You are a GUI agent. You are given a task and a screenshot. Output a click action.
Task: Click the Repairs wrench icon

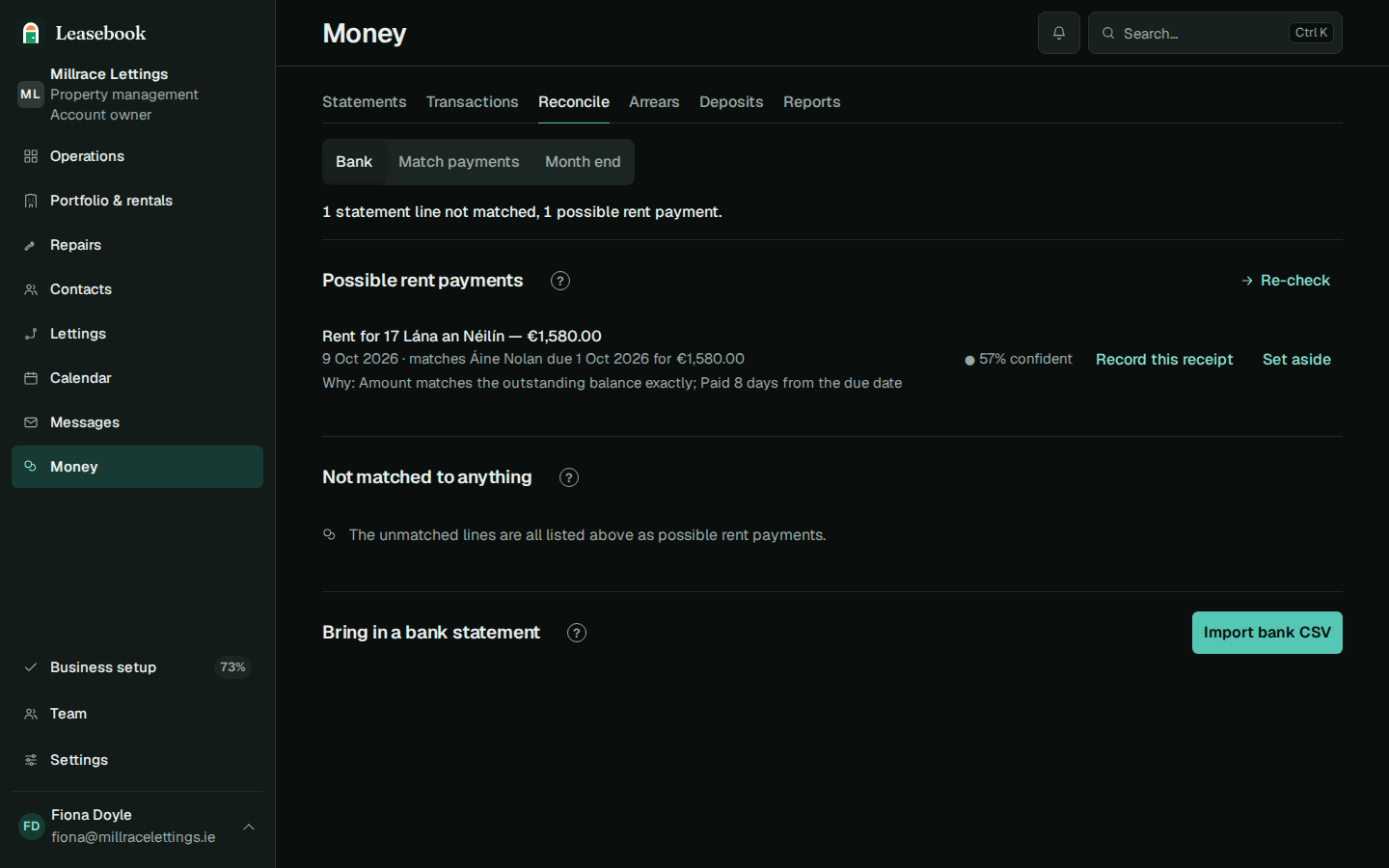[x=31, y=245]
